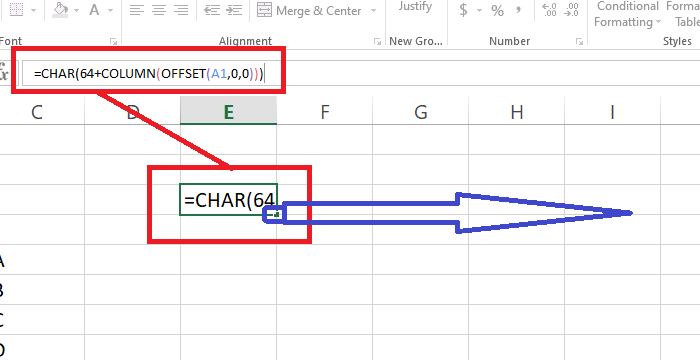Viewport: 700px width, 360px height.
Task: Open the Borders dropdown arrow
Action: (34, 10)
